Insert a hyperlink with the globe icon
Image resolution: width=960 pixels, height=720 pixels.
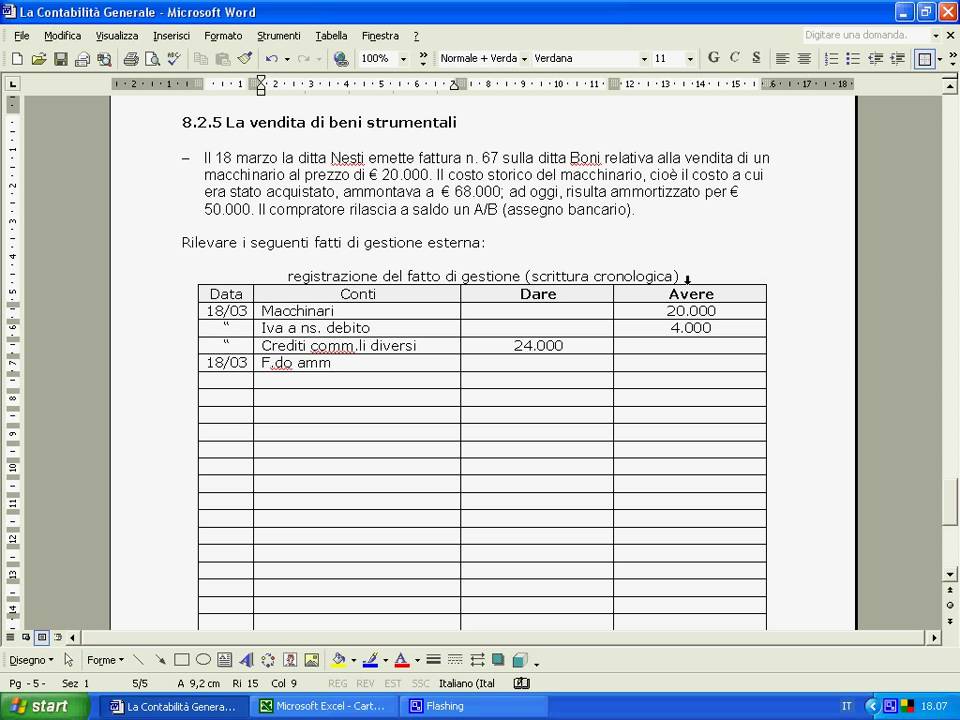[341, 59]
